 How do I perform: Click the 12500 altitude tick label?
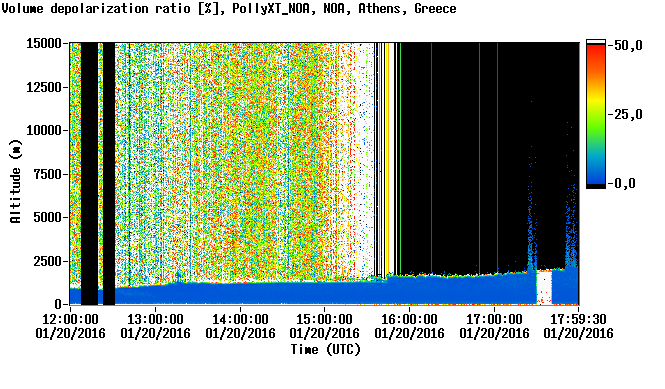[44, 87]
